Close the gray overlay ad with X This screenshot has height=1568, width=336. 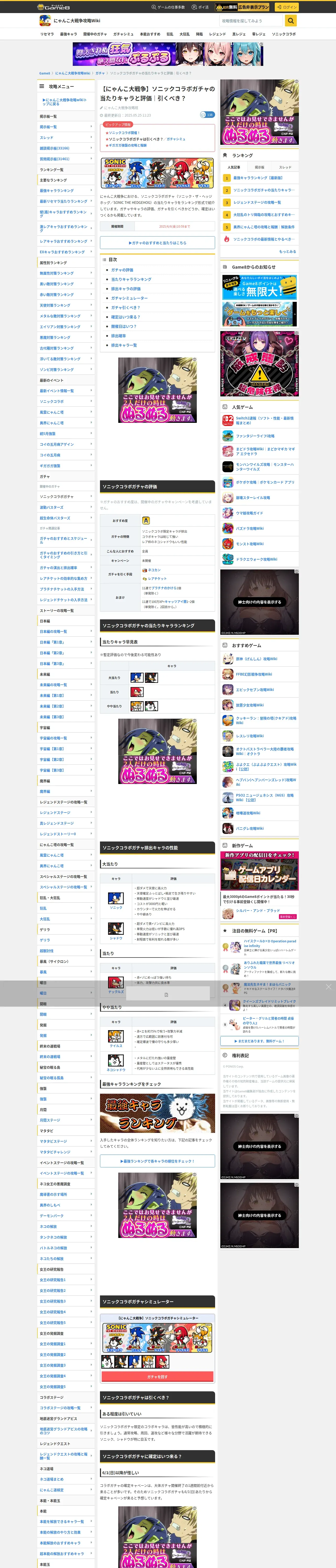click(329, 987)
